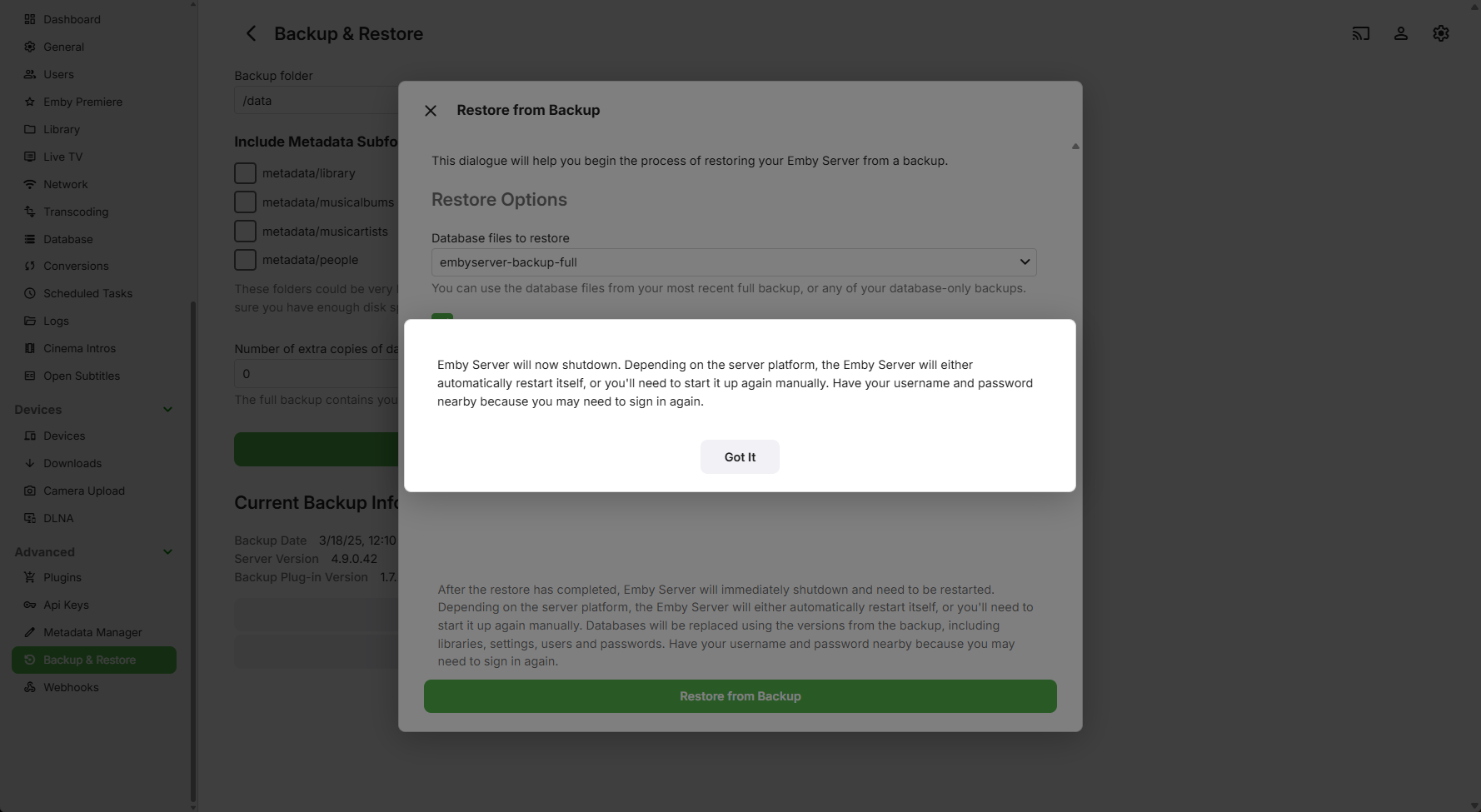Open the Library folder icon
The height and width of the screenshot is (812, 1481).
click(30, 129)
